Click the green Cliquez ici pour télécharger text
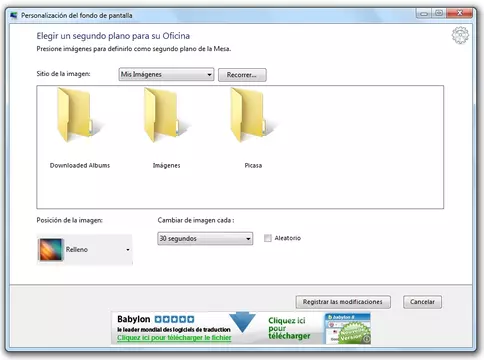This screenshot has height=360, width=484. point(289,328)
